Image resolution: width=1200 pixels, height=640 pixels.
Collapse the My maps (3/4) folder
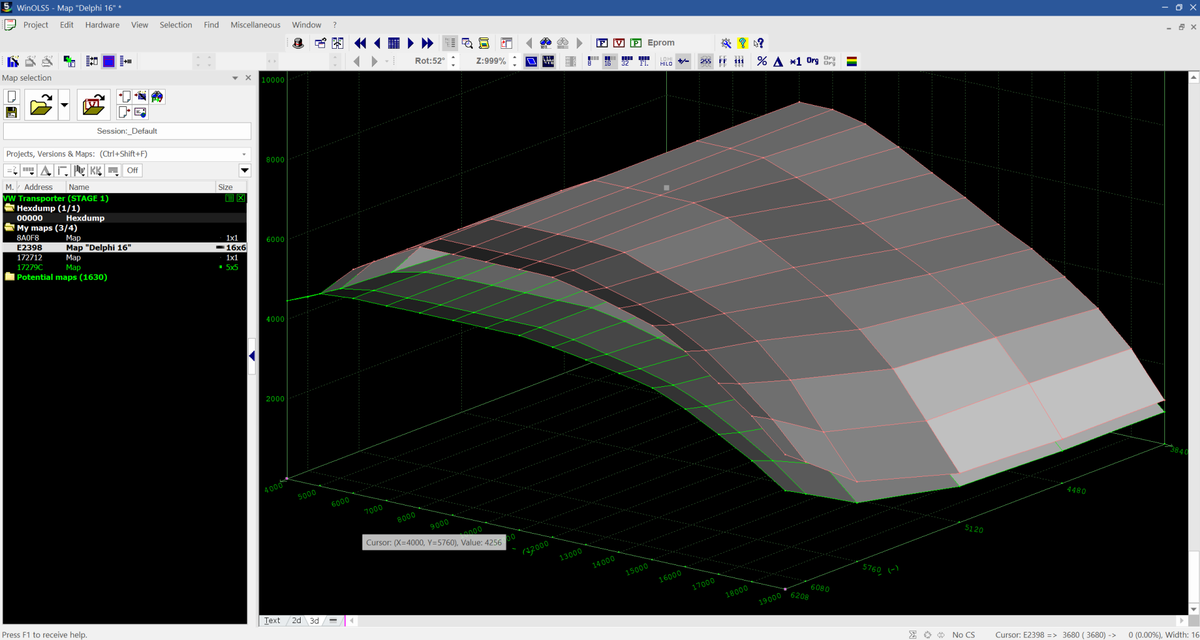pyautogui.click(x=10, y=228)
